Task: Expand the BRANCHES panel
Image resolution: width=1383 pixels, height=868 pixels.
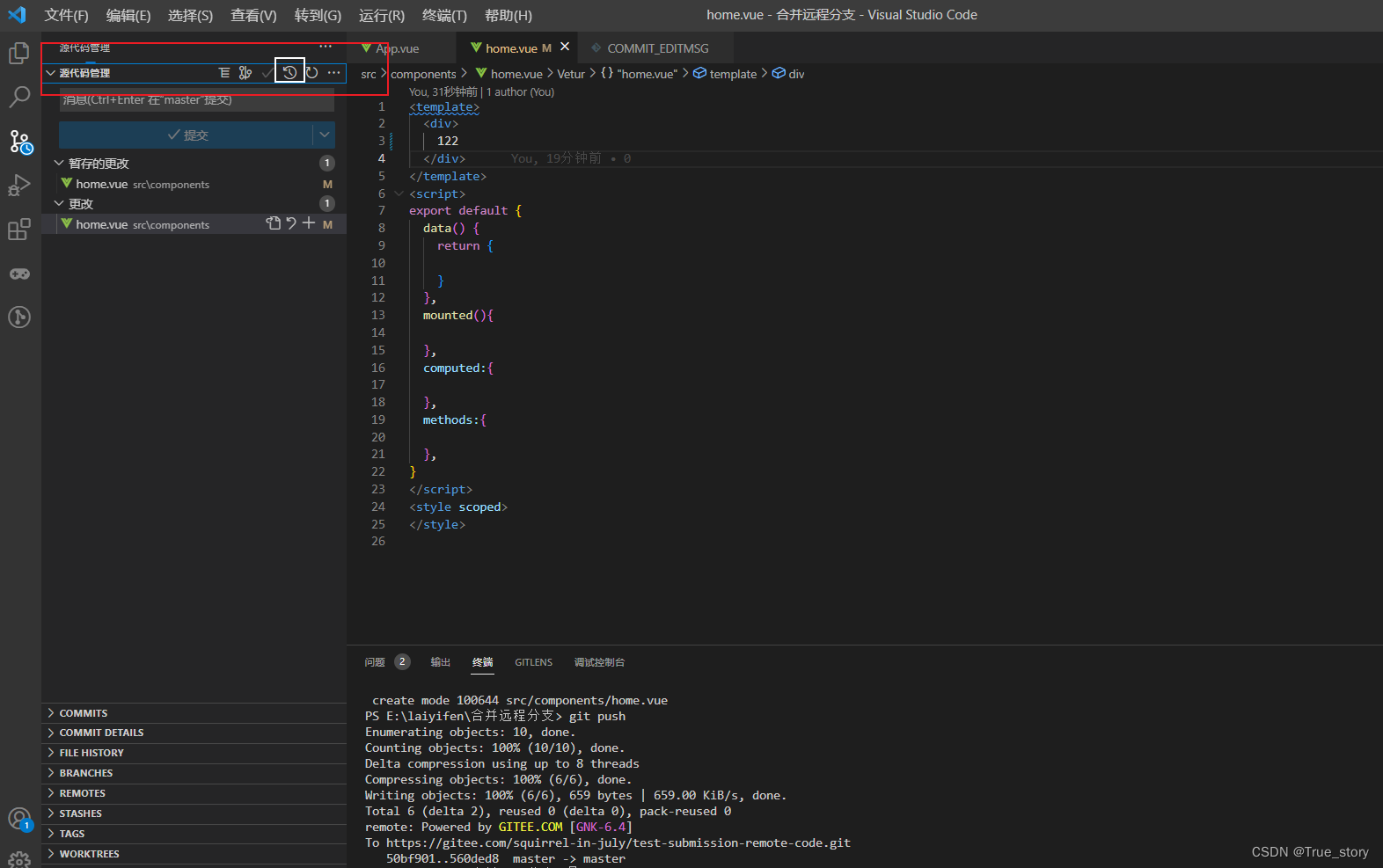Action: click(x=194, y=773)
